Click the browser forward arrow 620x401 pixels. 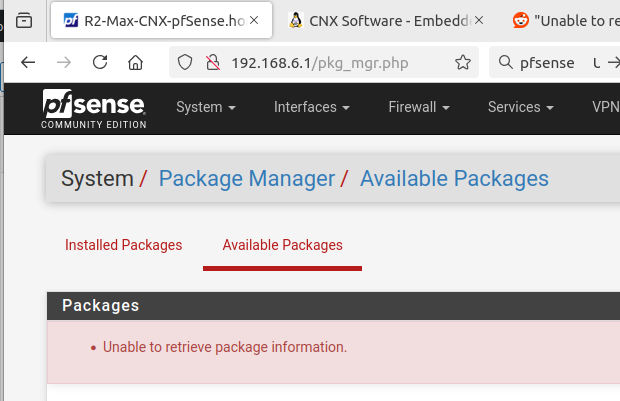tap(64, 62)
